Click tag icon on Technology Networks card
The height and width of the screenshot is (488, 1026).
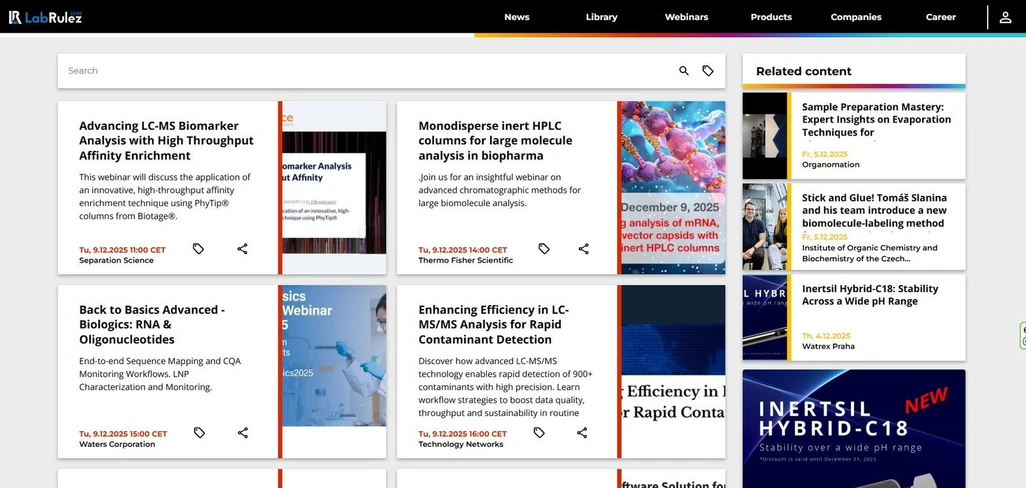tap(539, 433)
